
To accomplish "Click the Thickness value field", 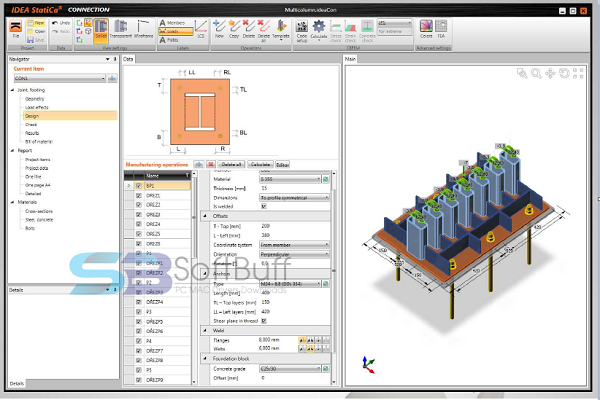I will coord(295,188).
